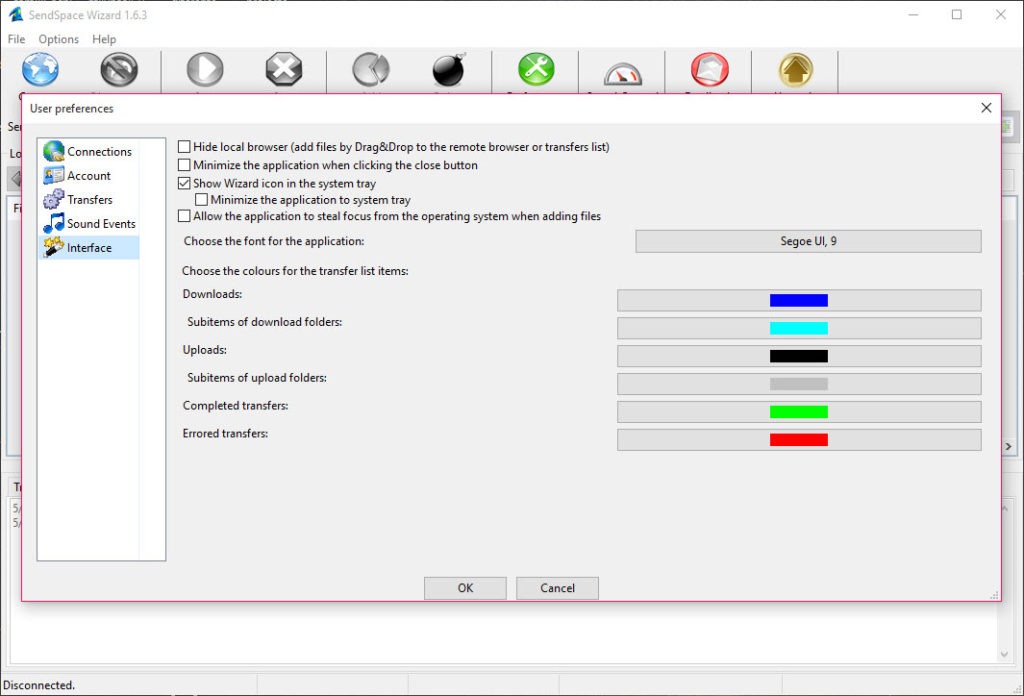
Task: Select the Sound Events preferences section
Action: pyautogui.click(x=90, y=223)
